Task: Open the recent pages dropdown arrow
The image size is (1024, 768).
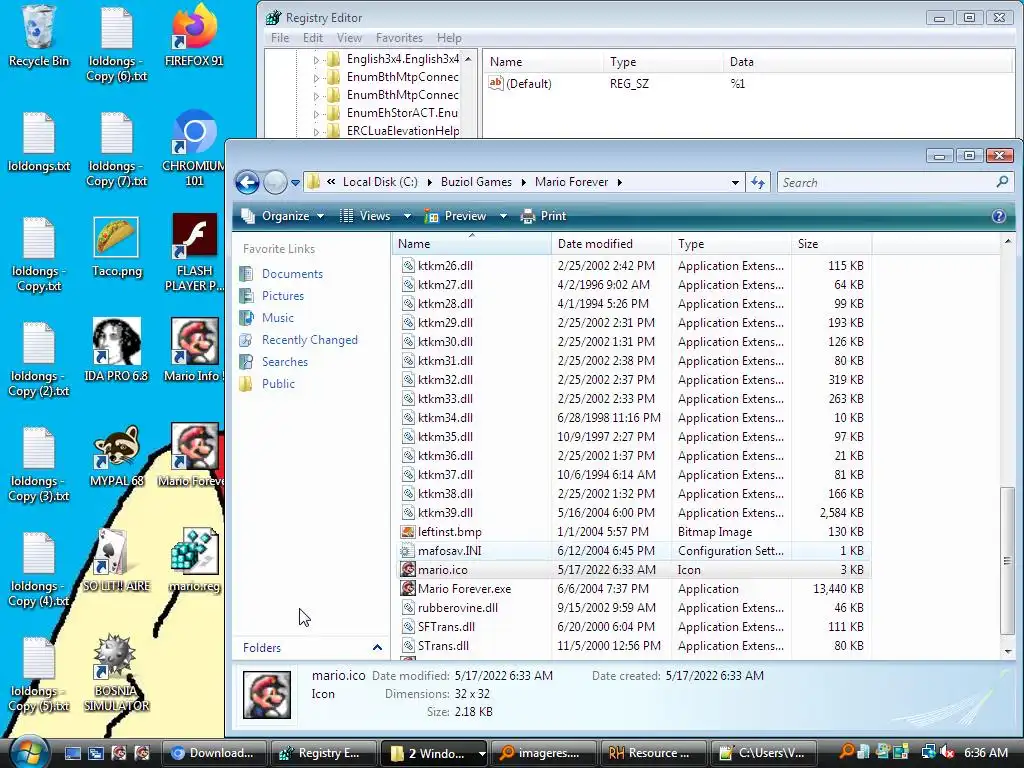Action: coord(295,182)
